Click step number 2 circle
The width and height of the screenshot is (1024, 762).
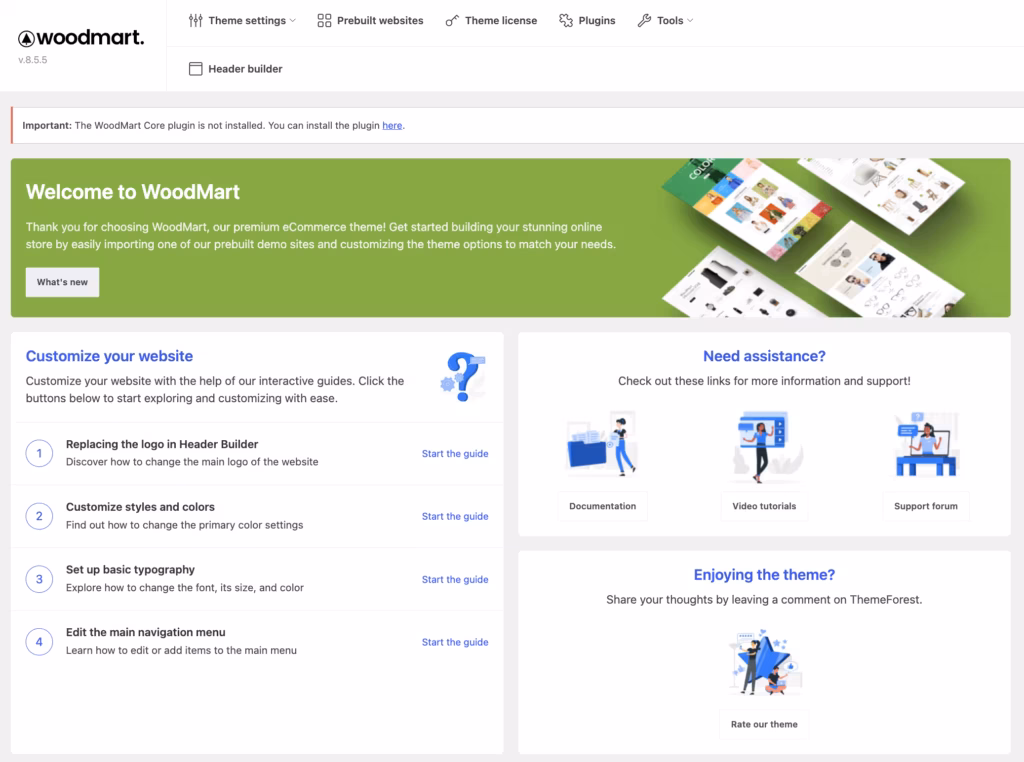(x=39, y=516)
